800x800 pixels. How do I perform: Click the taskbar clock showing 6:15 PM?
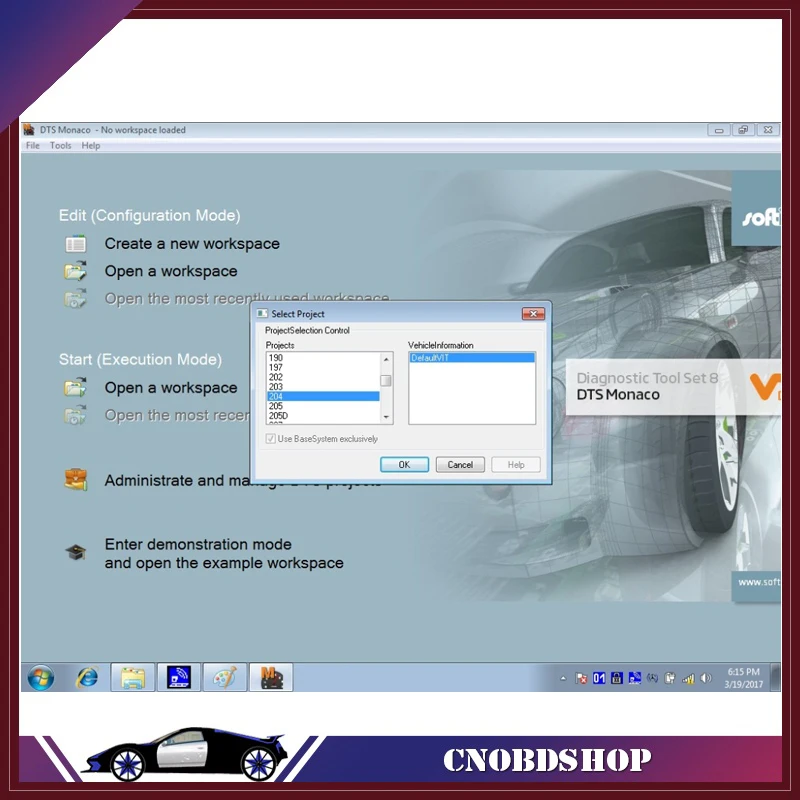pos(743,678)
